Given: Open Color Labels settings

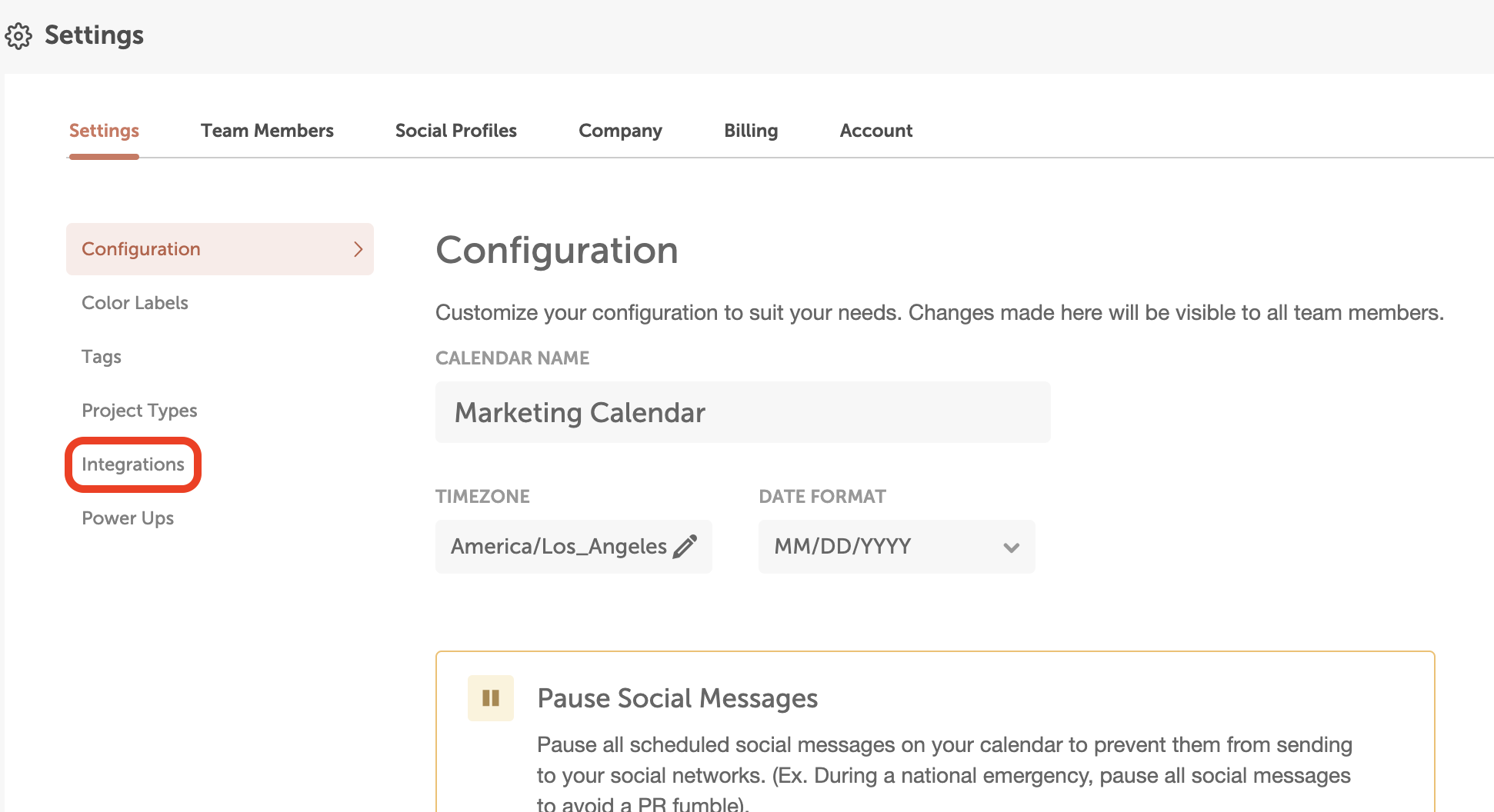Looking at the screenshot, I should click(135, 303).
